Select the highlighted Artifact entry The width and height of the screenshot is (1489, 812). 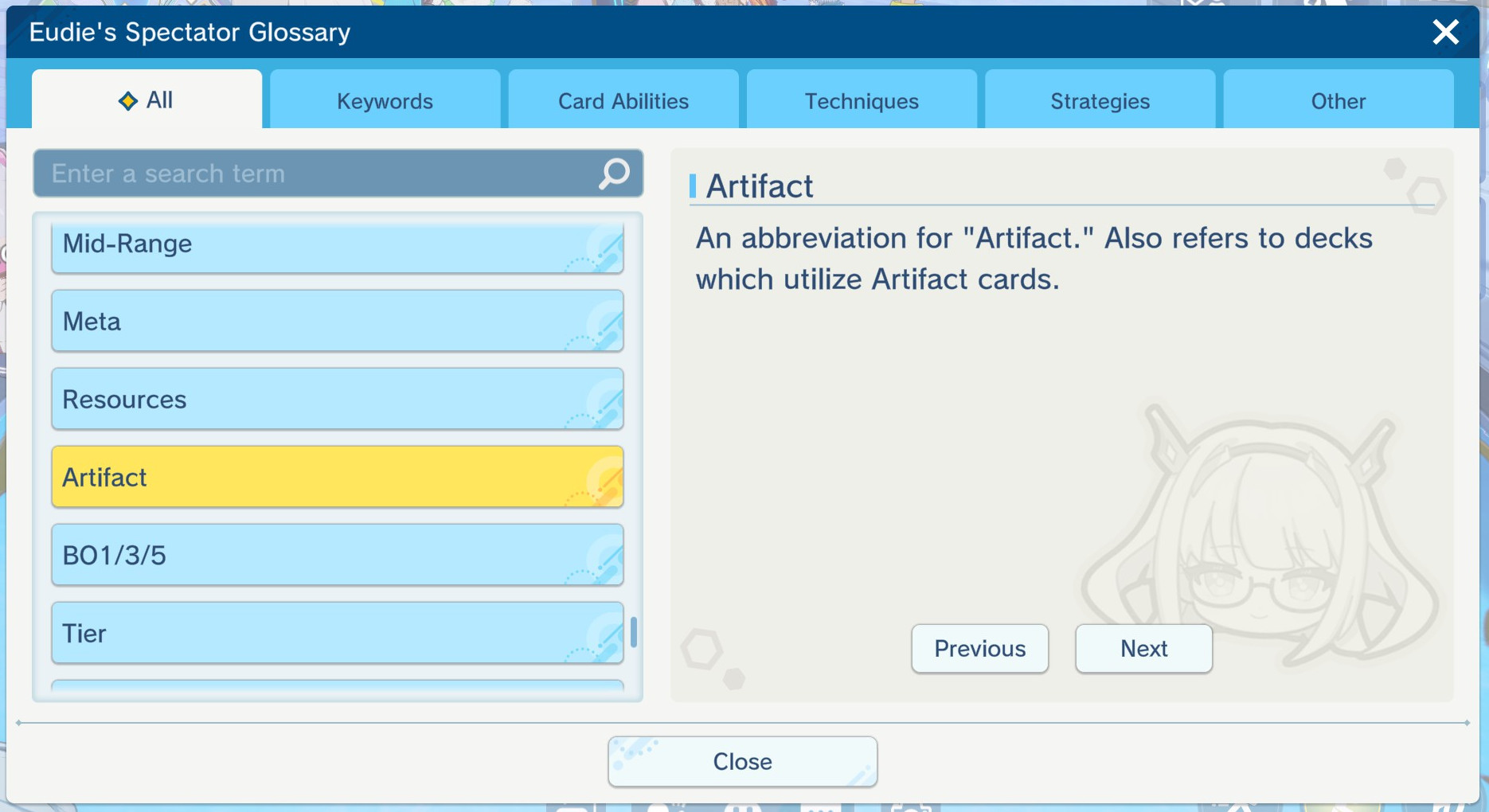pos(338,477)
